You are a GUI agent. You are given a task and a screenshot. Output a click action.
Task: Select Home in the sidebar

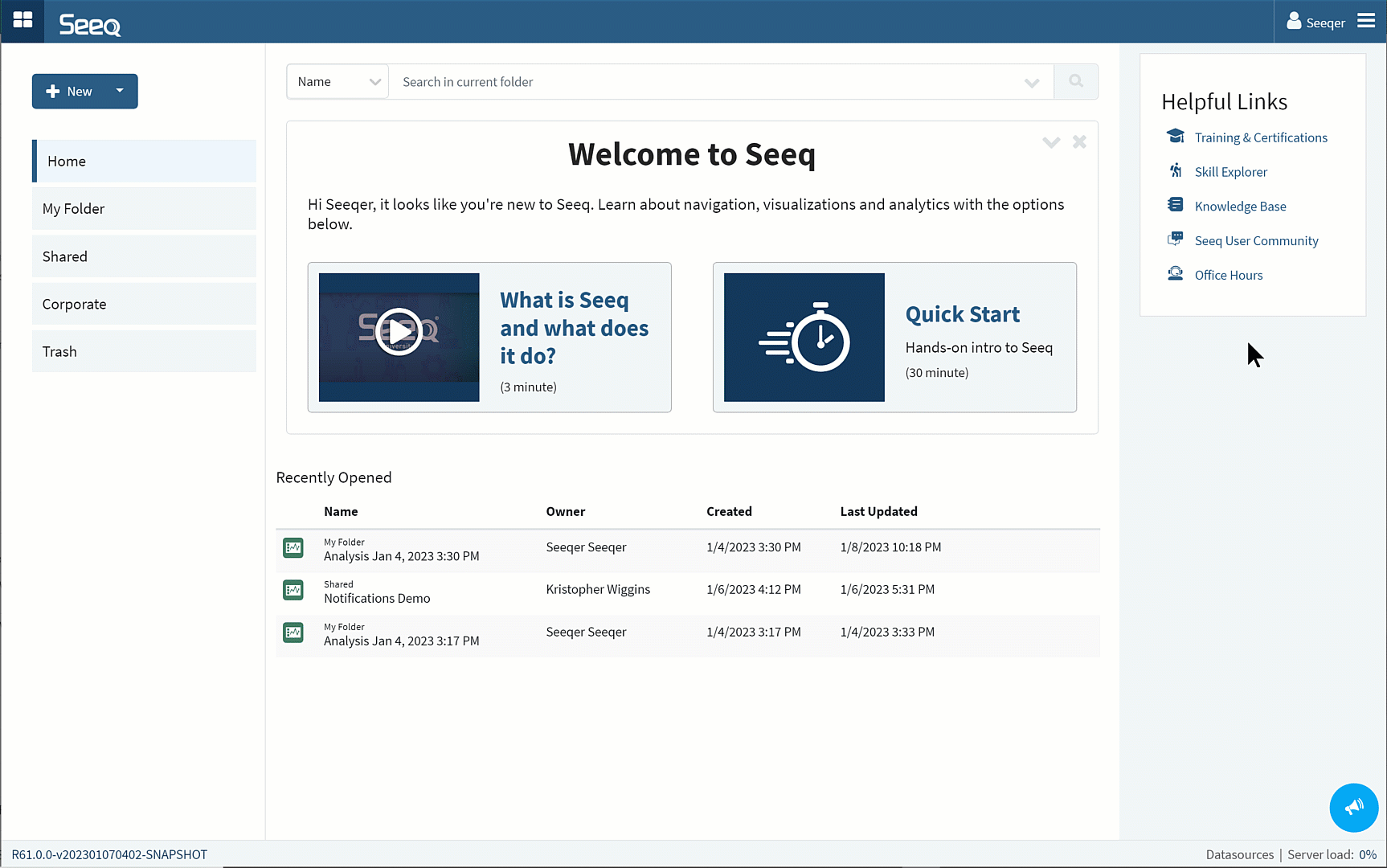145,162
